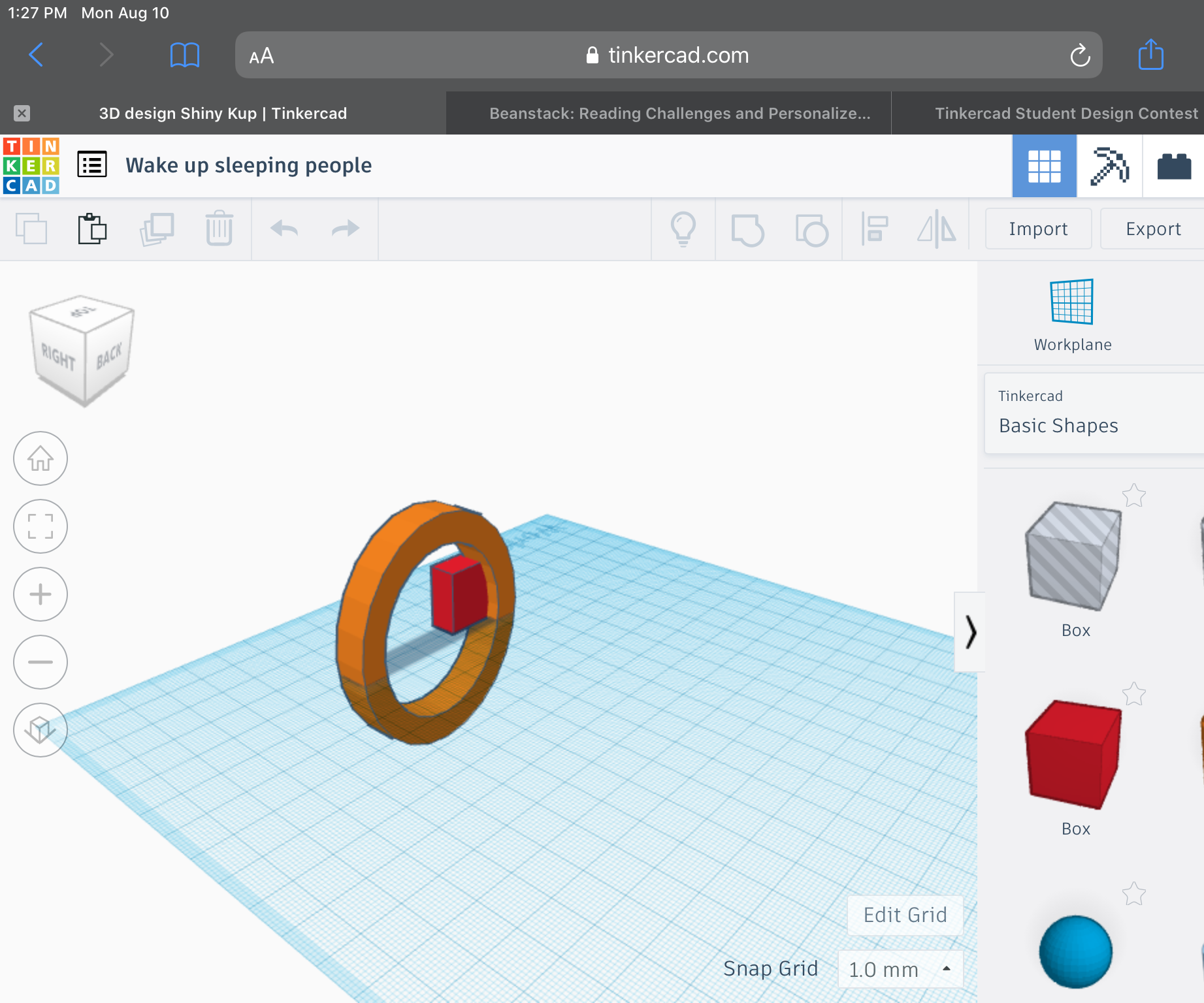Screen dimensions: 1204x1003
Task: Toggle perspective/orthographic view cube icon
Action: tap(41, 730)
